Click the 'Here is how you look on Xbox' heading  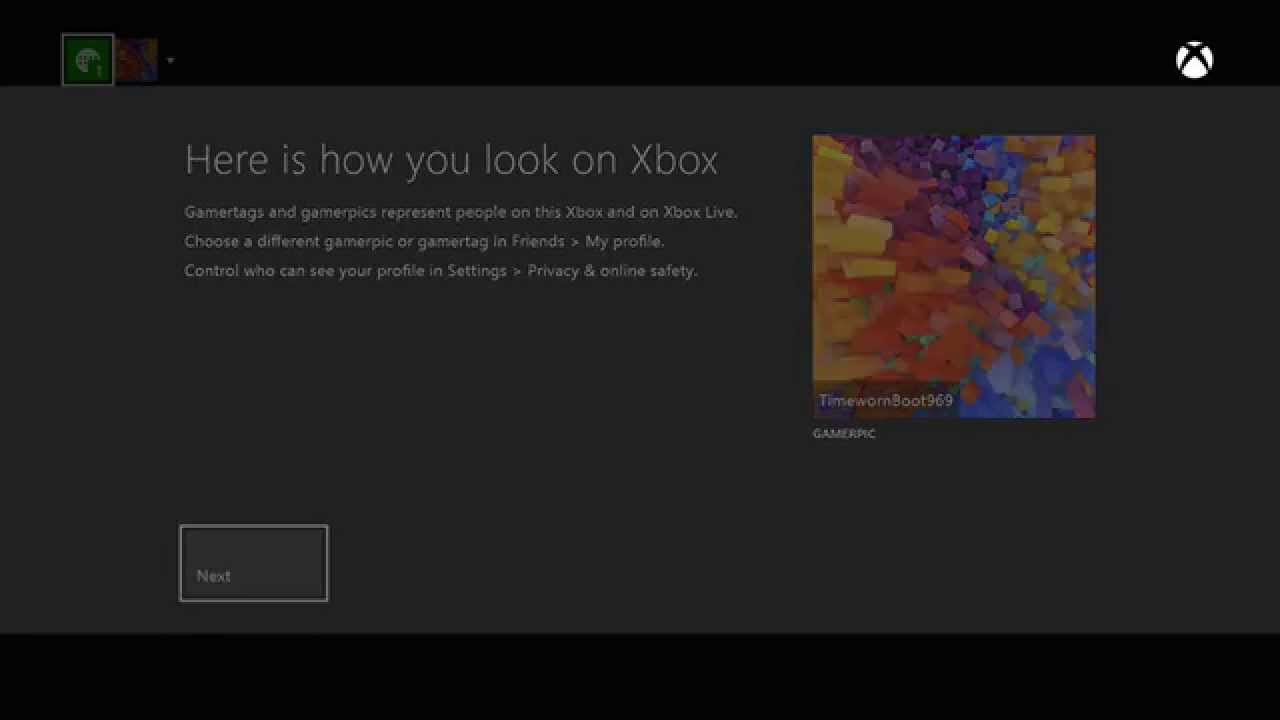click(x=451, y=161)
